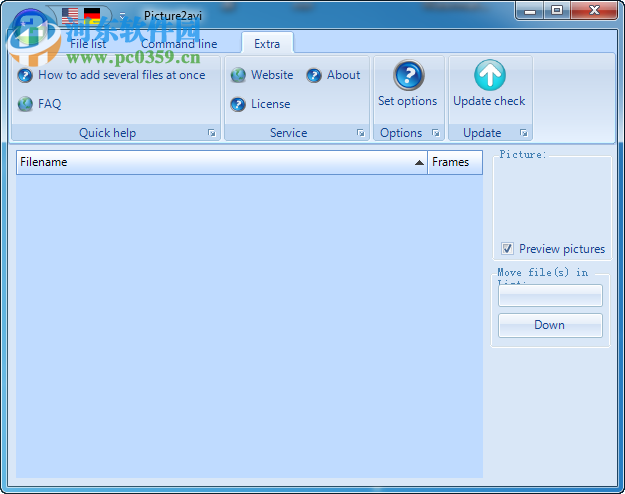This screenshot has height=494, width=625.
Task: Maximize the Picture2avi window
Action: [557, 11]
